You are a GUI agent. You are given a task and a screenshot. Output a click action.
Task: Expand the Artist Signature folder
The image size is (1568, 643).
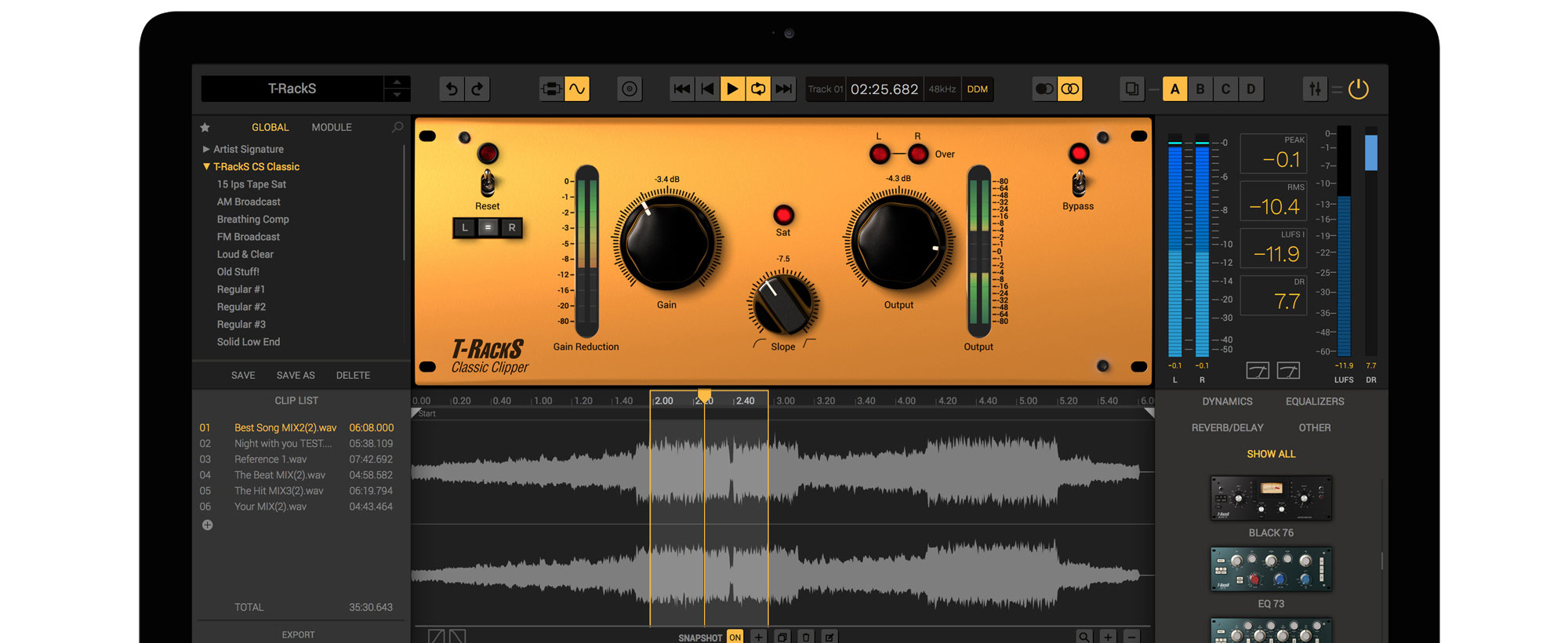click(x=206, y=149)
